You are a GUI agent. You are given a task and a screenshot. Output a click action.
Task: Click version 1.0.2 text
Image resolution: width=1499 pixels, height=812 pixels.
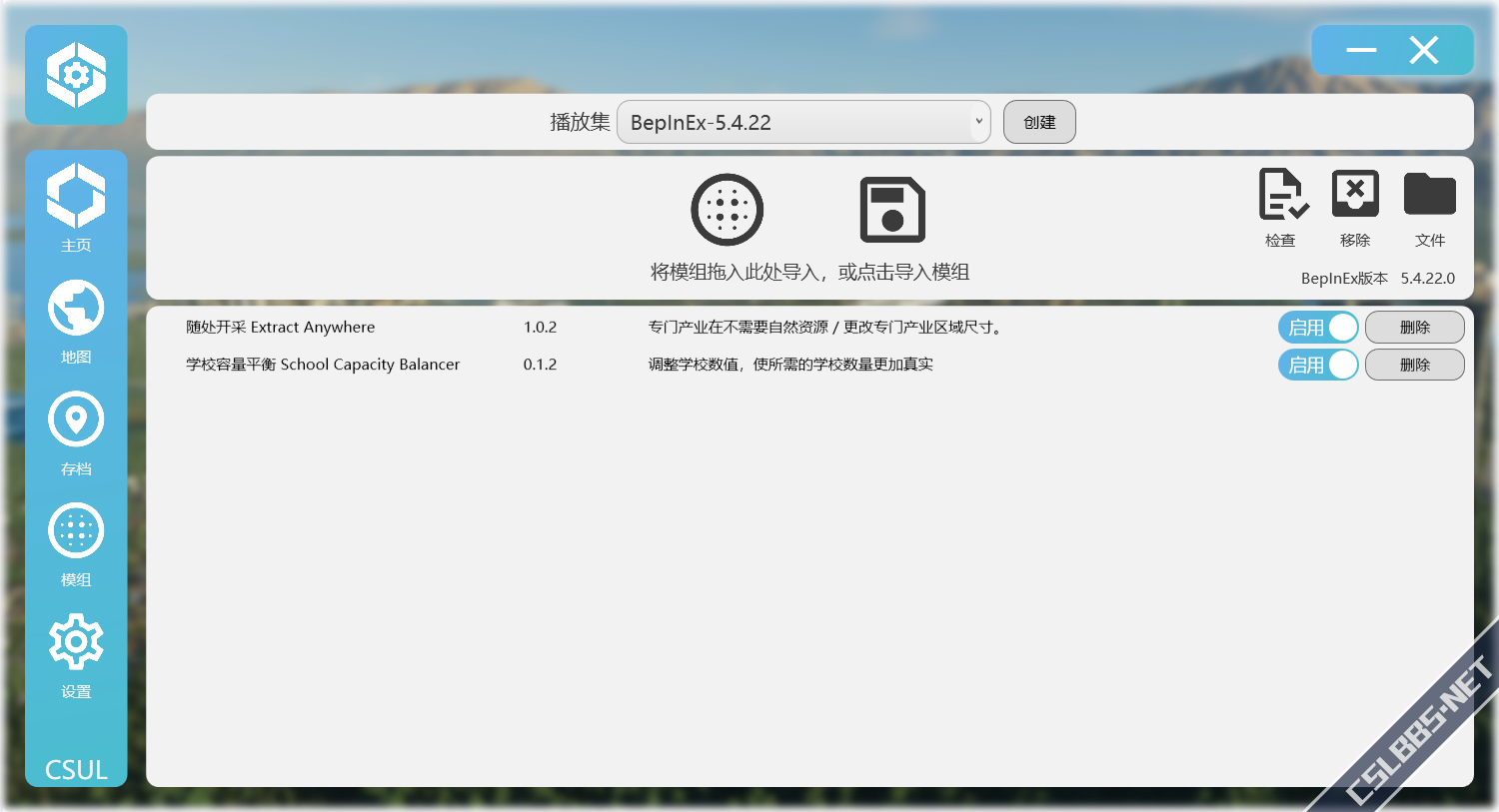(540, 327)
